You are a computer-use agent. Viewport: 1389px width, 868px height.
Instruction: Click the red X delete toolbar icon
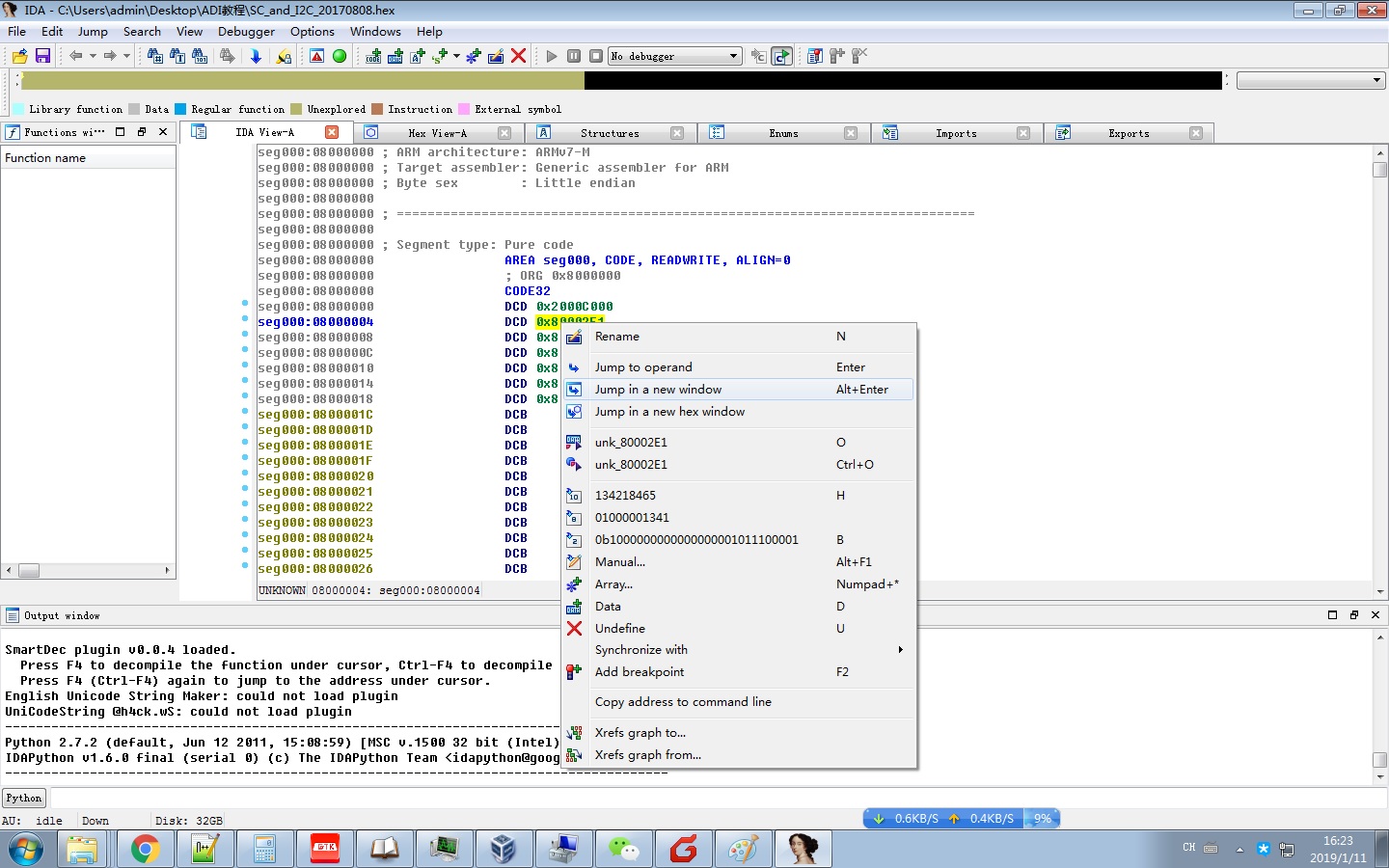(x=518, y=56)
